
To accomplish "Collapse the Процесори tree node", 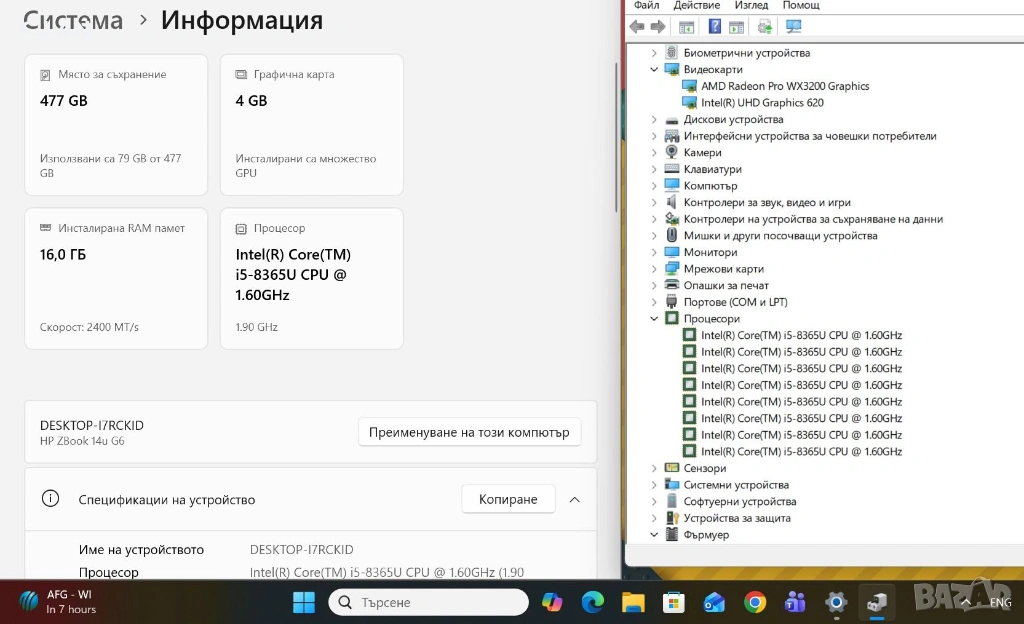I will [655, 319].
